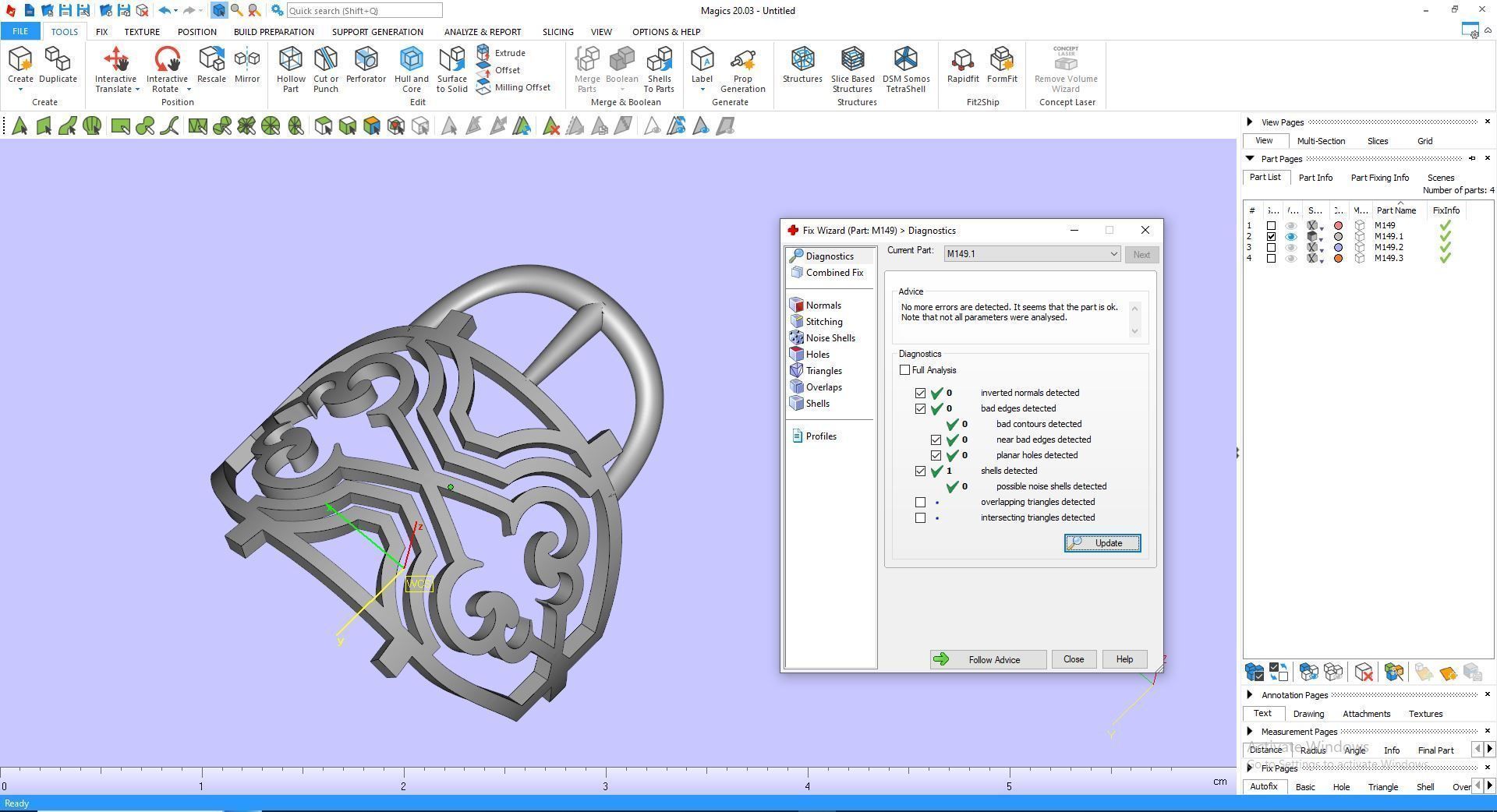The image size is (1497, 812).
Task: Expand the Annotation Pages panel
Action: click(1250, 694)
